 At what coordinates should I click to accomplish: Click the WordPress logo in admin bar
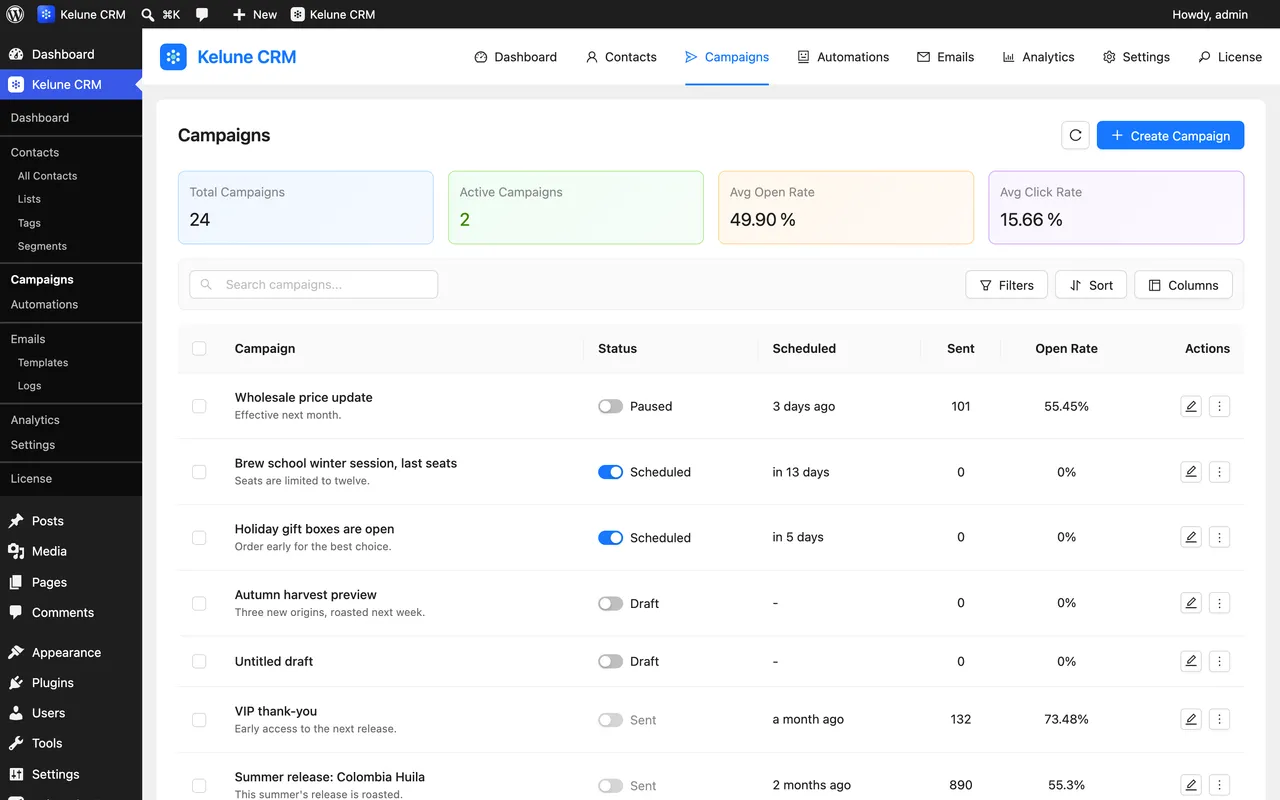tap(15, 14)
